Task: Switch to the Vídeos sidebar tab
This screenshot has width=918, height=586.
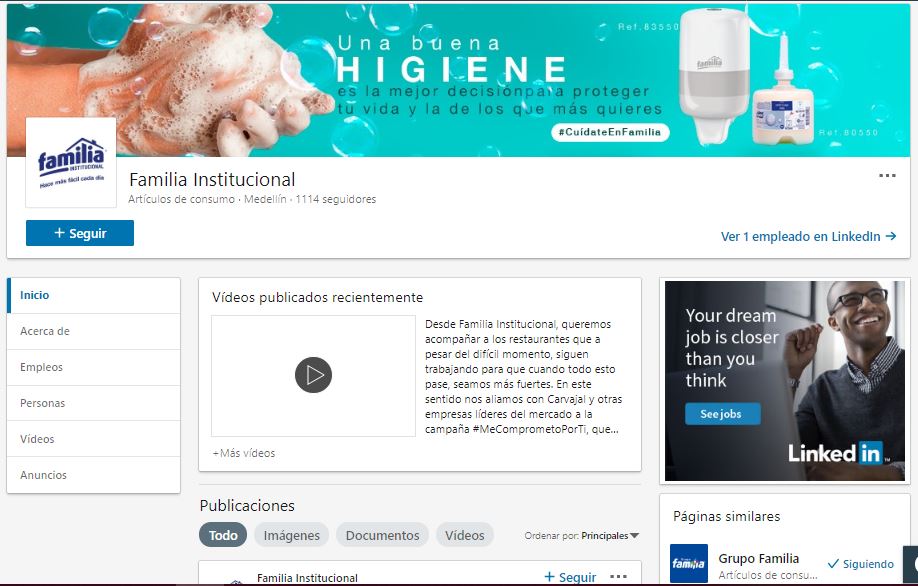Action: click(94, 439)
